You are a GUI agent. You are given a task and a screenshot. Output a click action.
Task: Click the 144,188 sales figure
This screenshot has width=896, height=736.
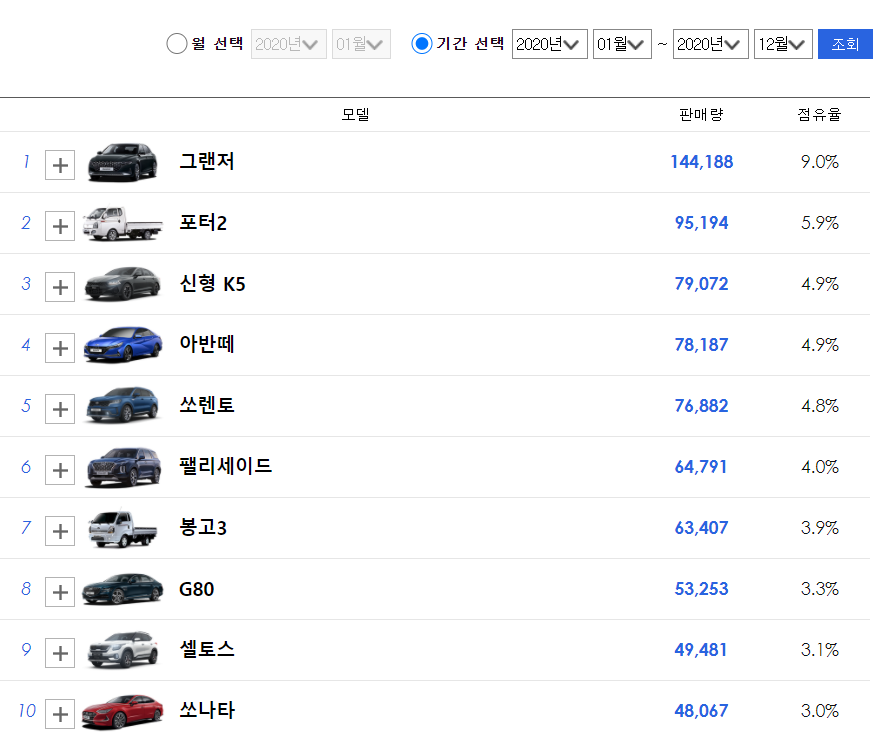702,162
